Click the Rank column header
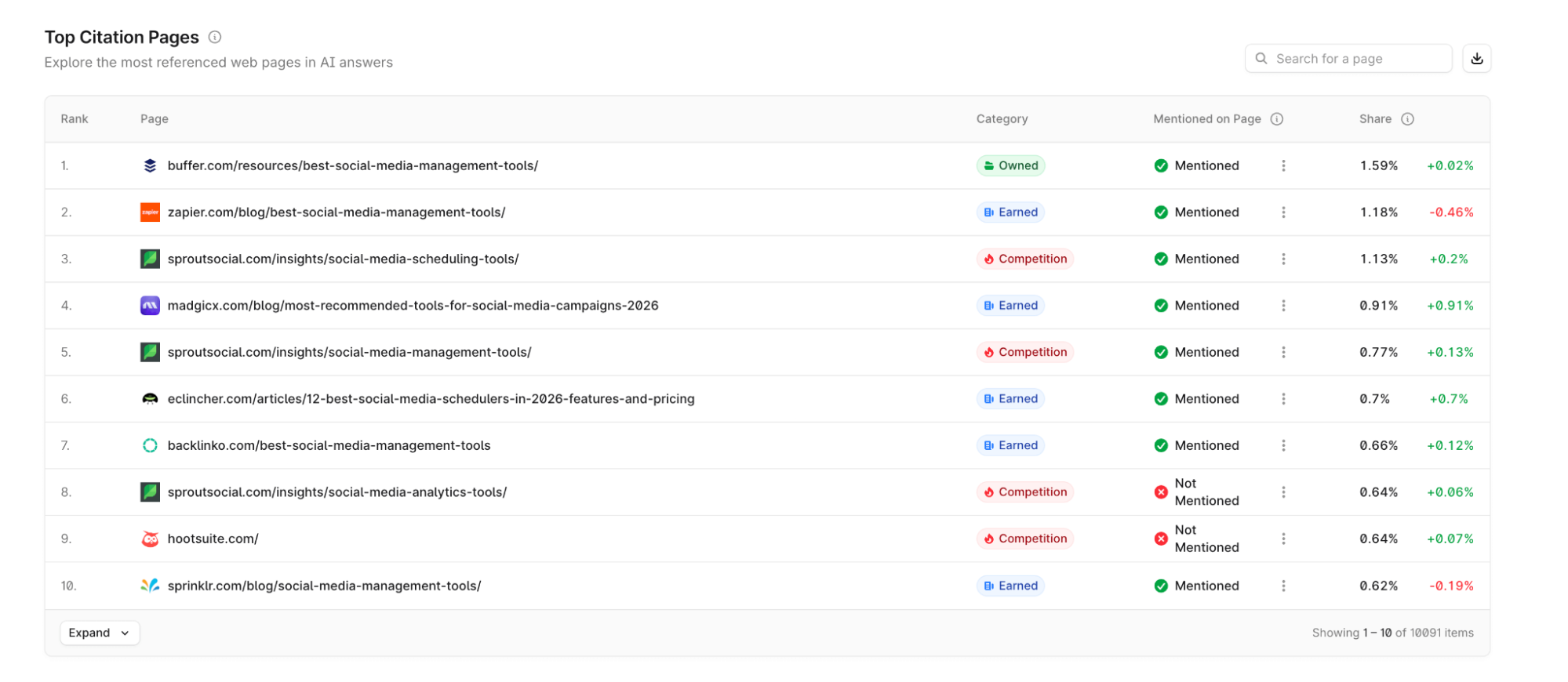1568x682 pixels. tap(75, 119)
